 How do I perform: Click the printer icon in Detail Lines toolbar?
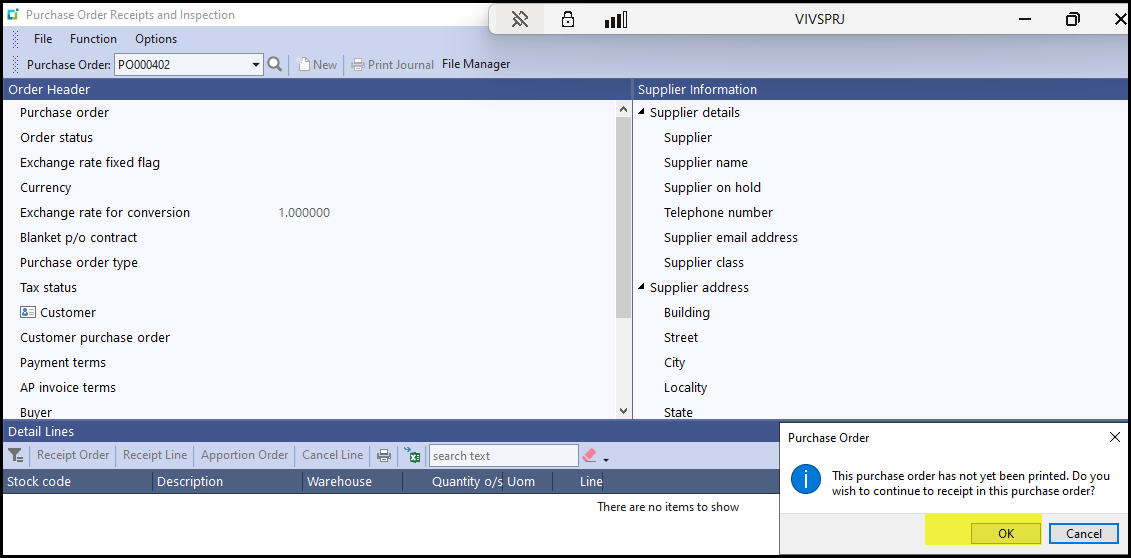(384, 455)
